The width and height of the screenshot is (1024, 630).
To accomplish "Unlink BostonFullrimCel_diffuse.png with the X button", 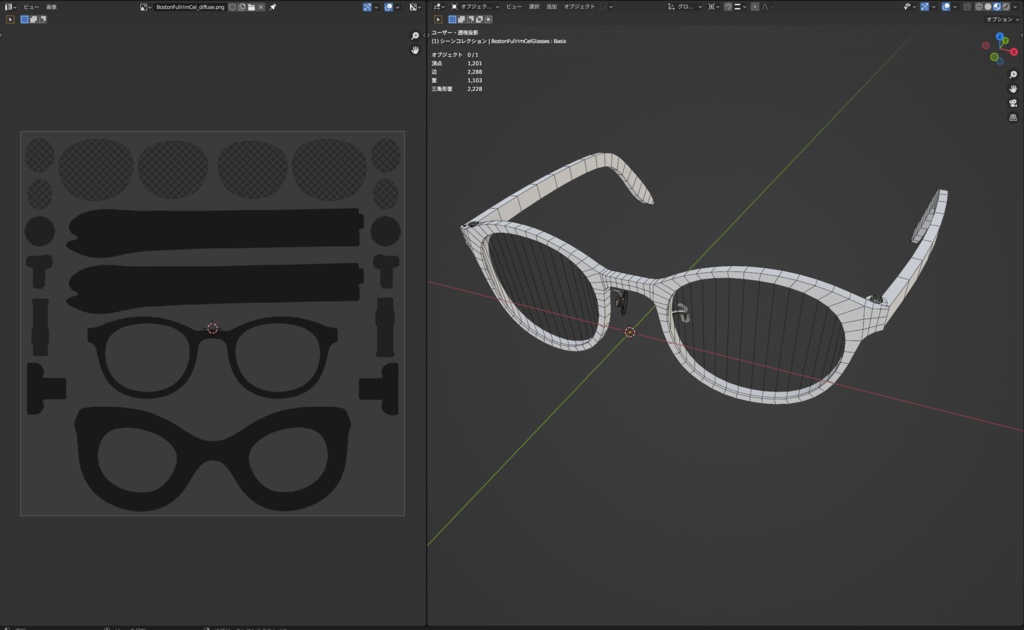I will pos(262,7).
